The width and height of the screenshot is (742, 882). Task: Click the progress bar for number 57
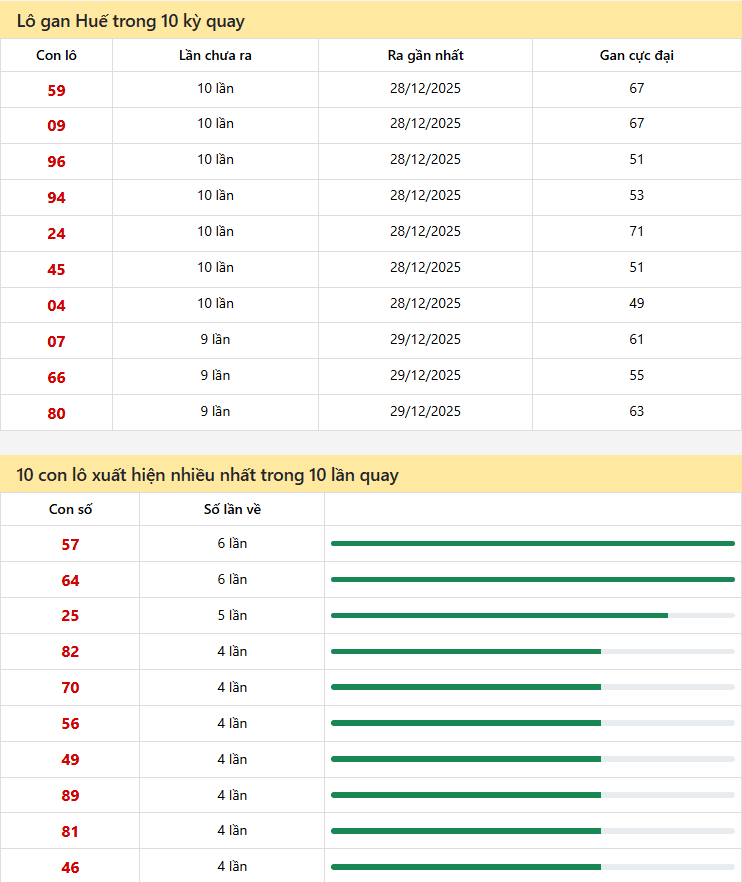point(532,544)
